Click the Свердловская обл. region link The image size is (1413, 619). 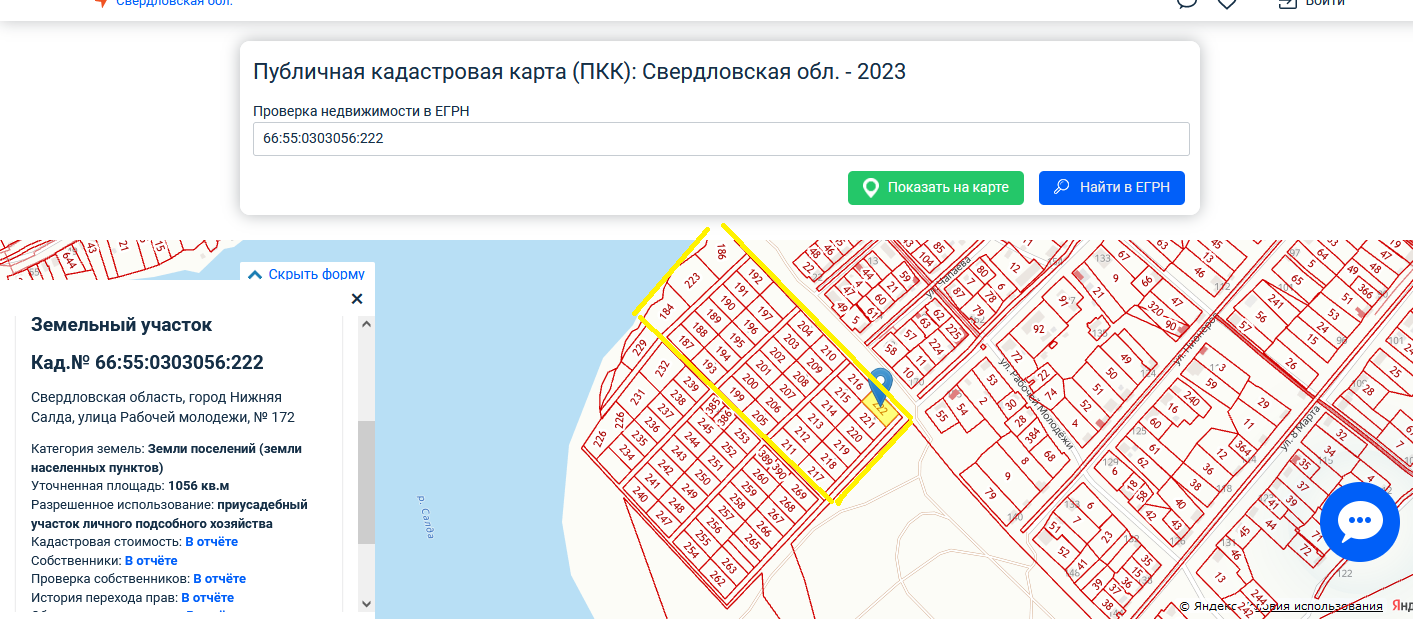pos(174,3)
